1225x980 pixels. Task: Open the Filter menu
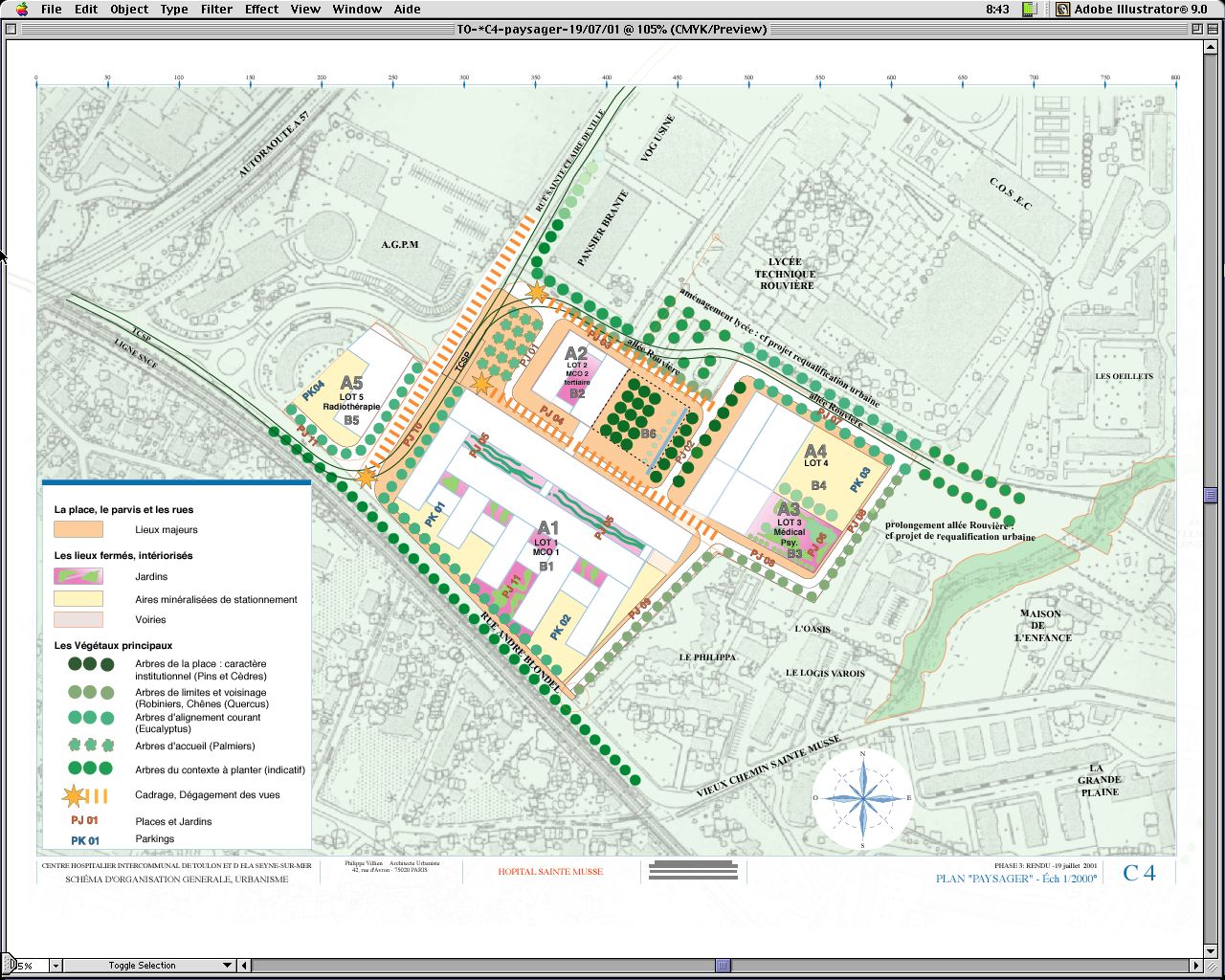point(216,10)
